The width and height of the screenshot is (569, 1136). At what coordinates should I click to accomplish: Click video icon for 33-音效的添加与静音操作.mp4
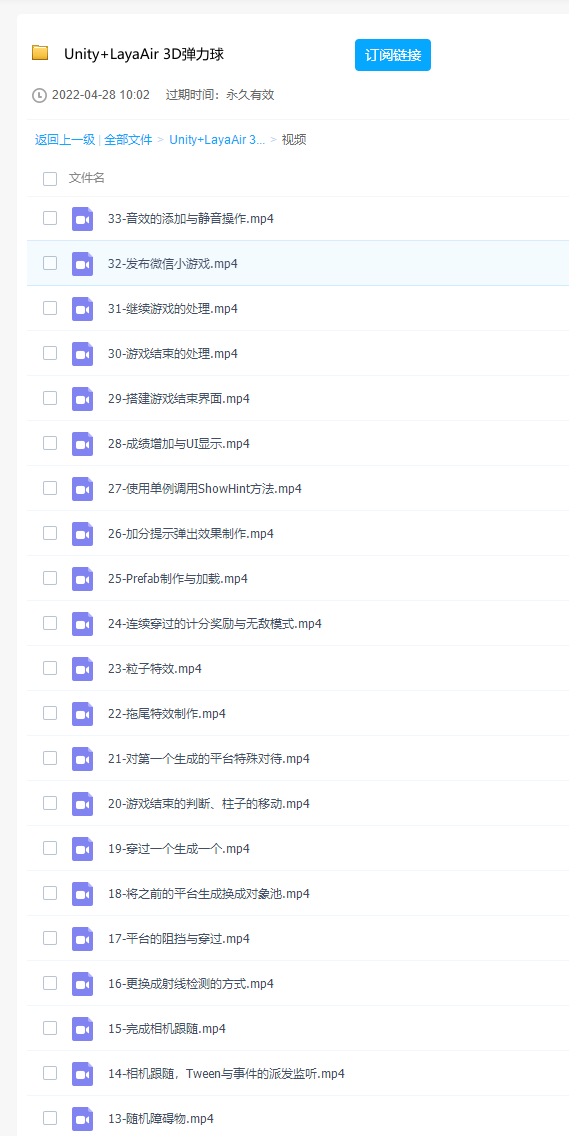coord(83,219)
